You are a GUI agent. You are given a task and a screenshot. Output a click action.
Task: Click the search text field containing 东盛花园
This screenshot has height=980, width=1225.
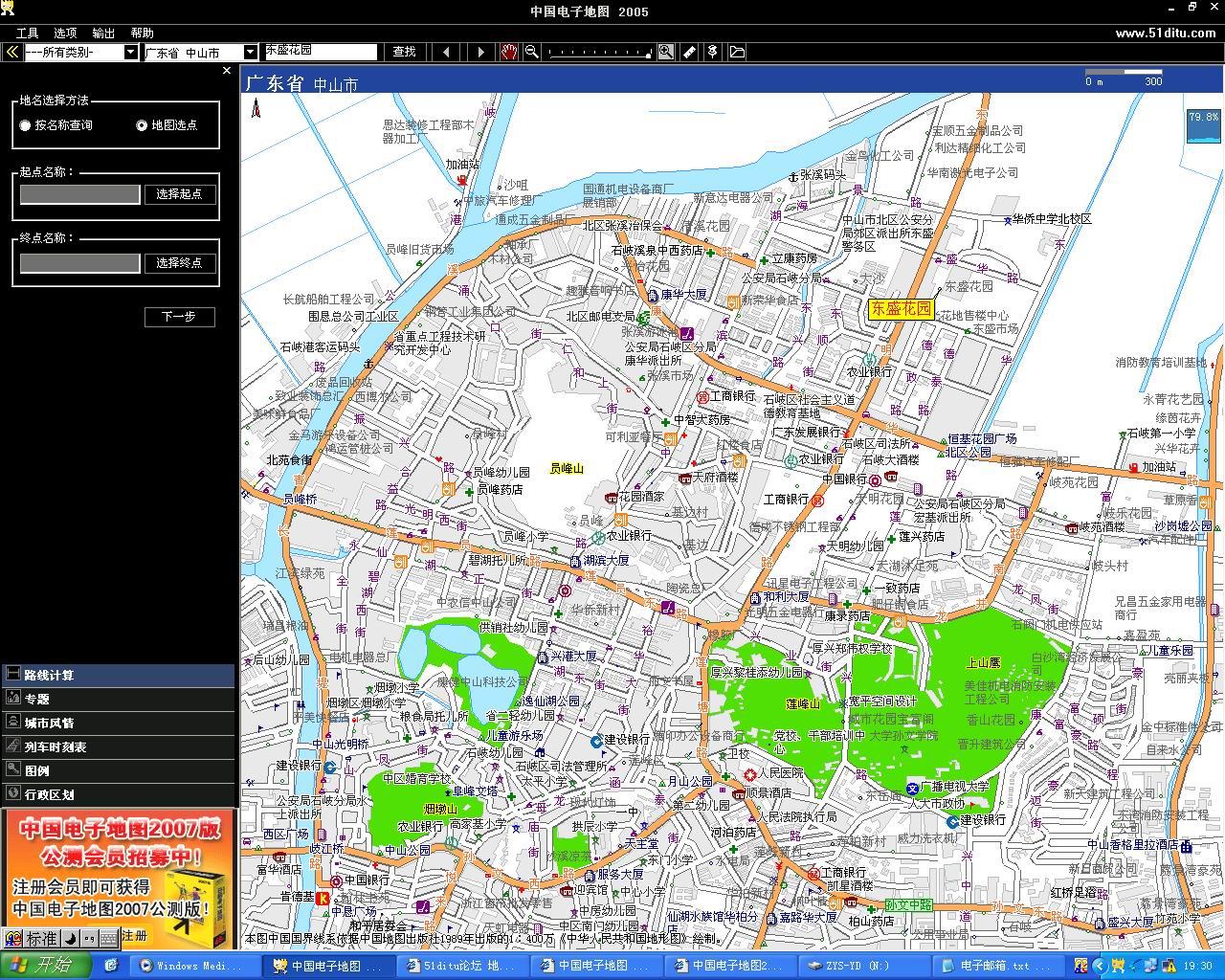321,52
